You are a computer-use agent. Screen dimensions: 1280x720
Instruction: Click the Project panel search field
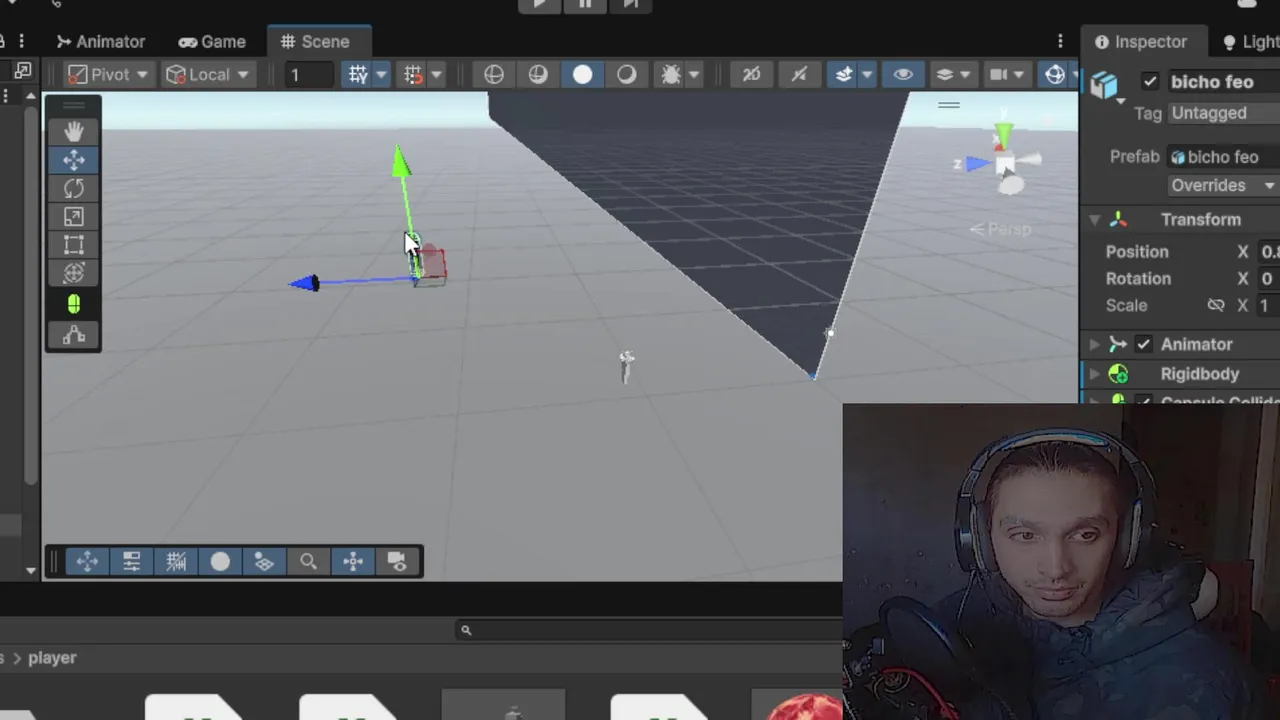point(648,630)
